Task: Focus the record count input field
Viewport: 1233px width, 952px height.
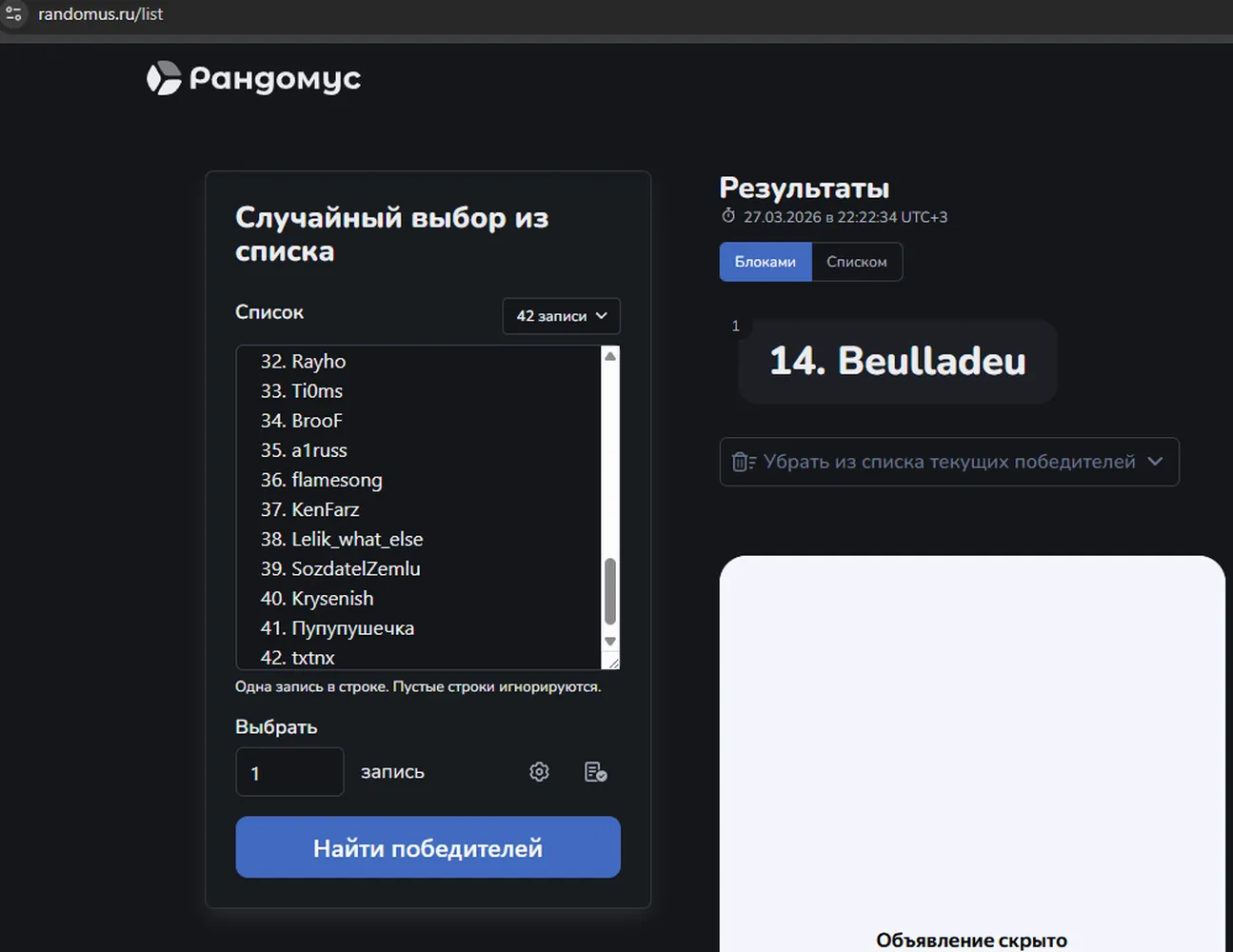Action: click(x=289, y=772)
